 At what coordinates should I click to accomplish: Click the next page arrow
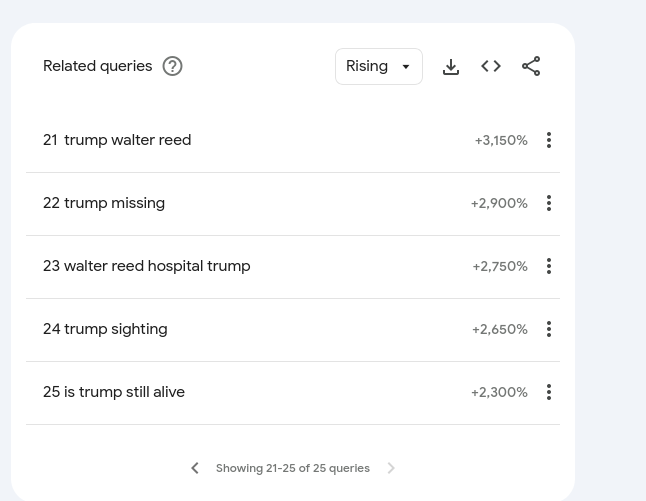pos(391,468)
